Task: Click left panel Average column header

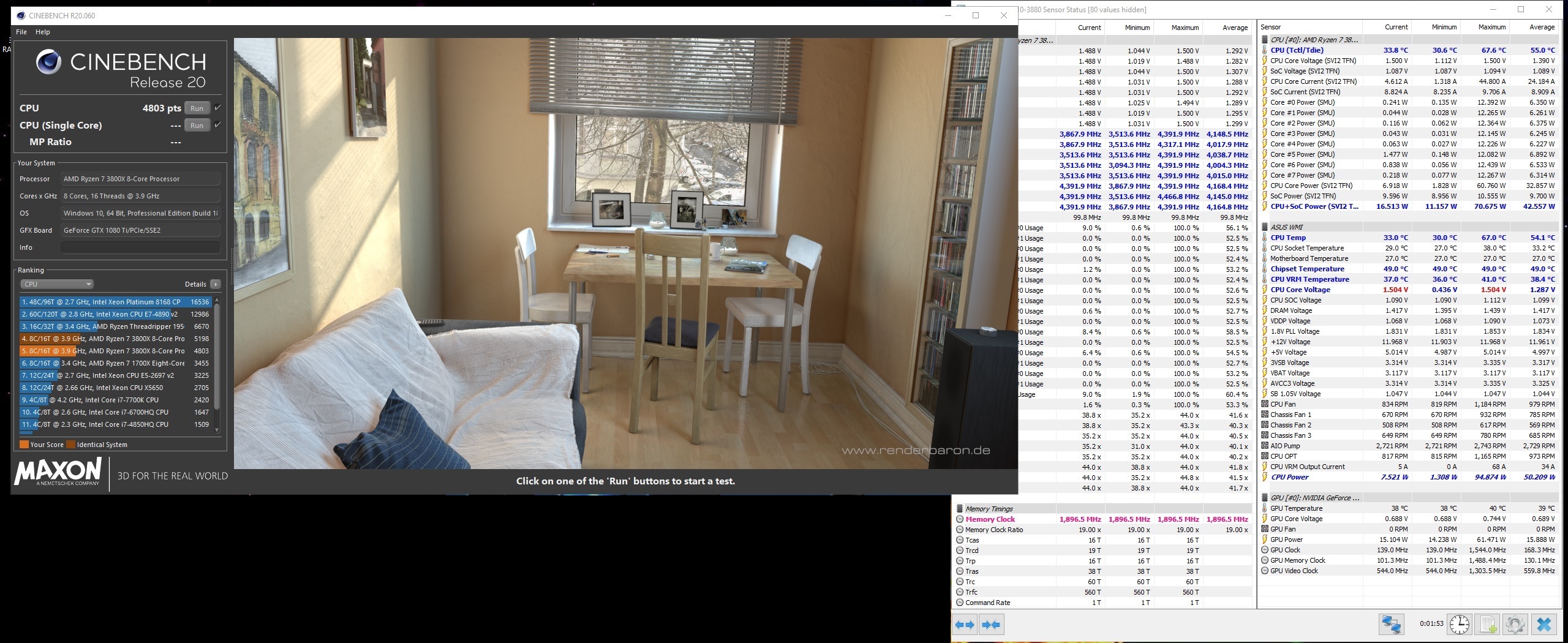Action: tap(1227, 28)
